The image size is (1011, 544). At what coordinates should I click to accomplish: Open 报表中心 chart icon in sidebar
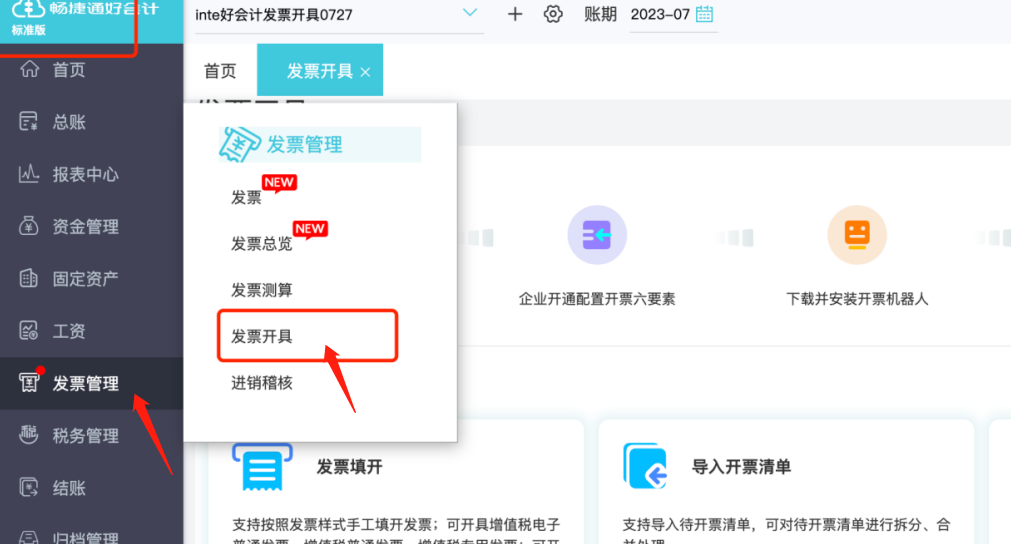pyautogui.click(x=29, y=173)
